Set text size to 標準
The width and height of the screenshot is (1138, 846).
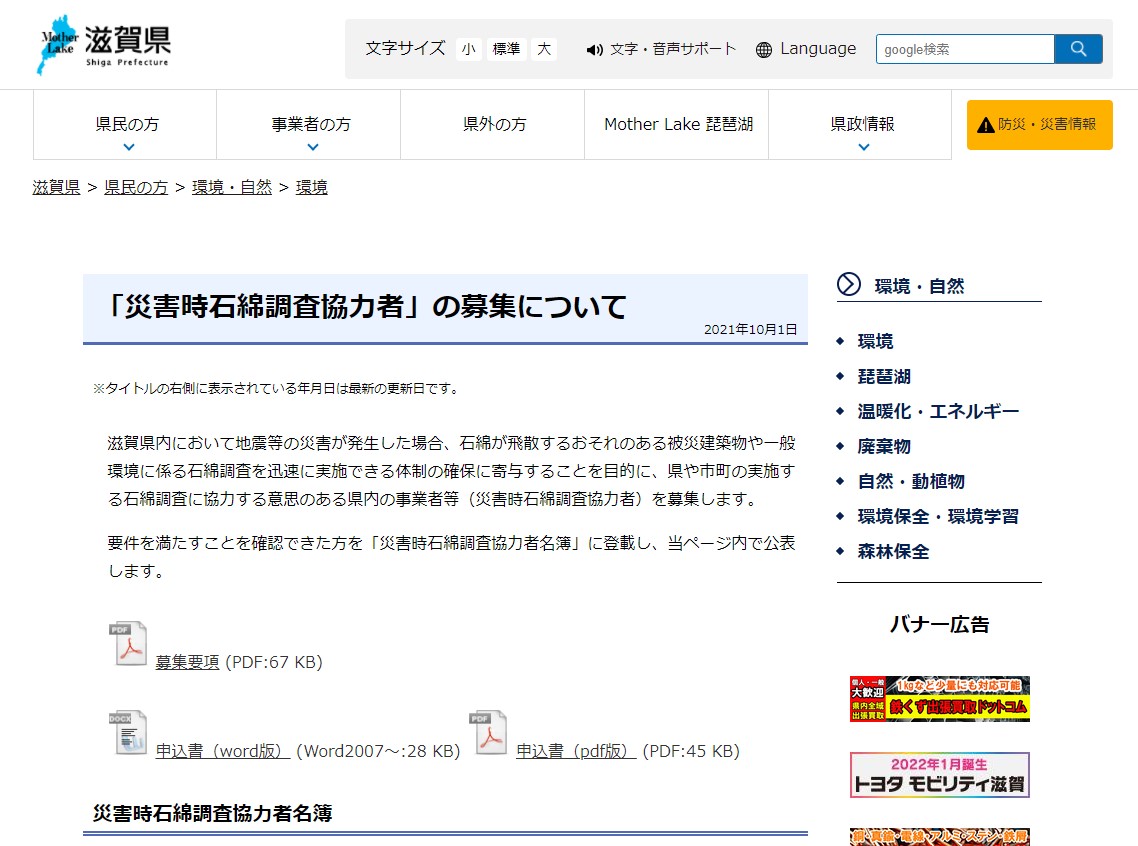[x=507, y=49]
